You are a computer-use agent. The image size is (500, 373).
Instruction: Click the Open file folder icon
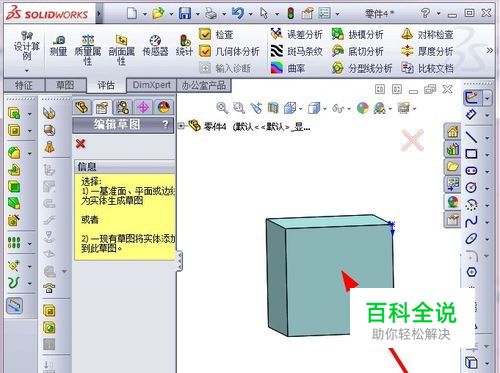coord(158,13)
